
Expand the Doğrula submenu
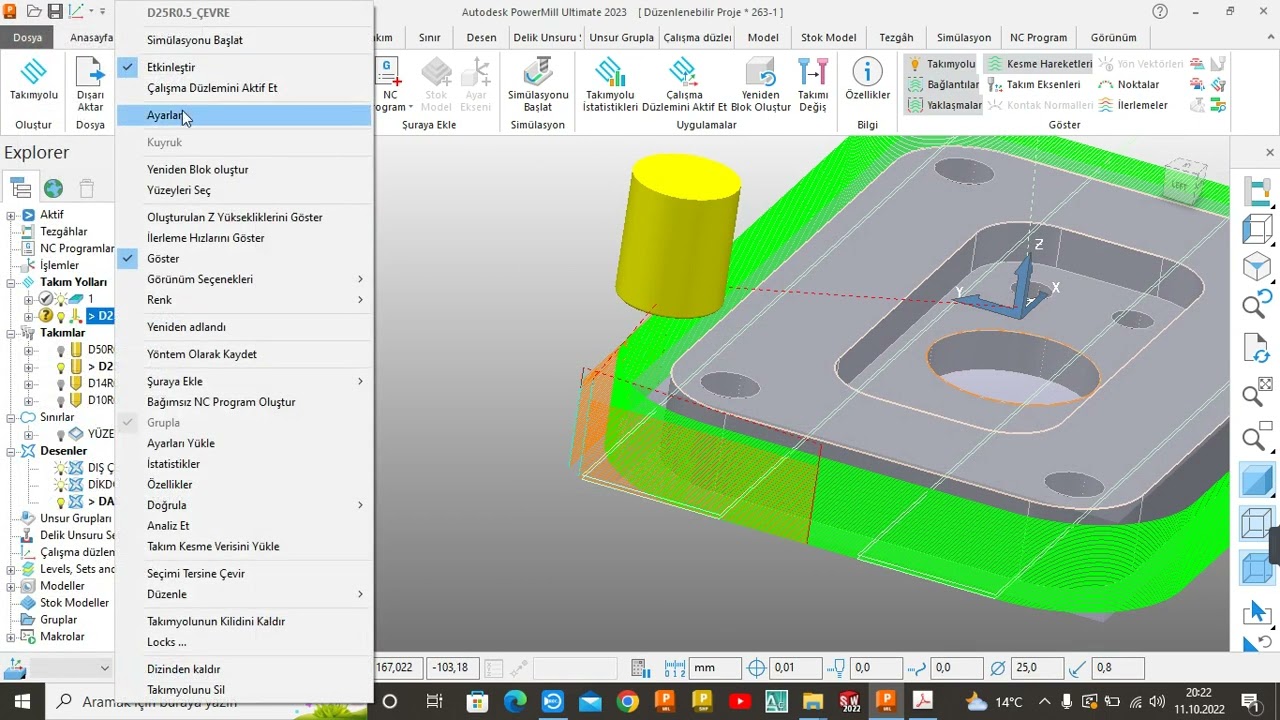pos(244,505)
